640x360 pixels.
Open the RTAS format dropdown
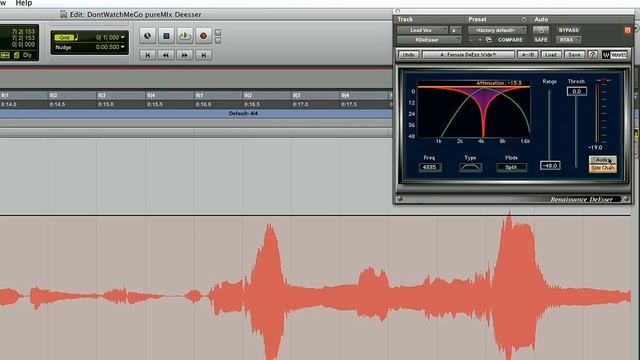(568, 40)
